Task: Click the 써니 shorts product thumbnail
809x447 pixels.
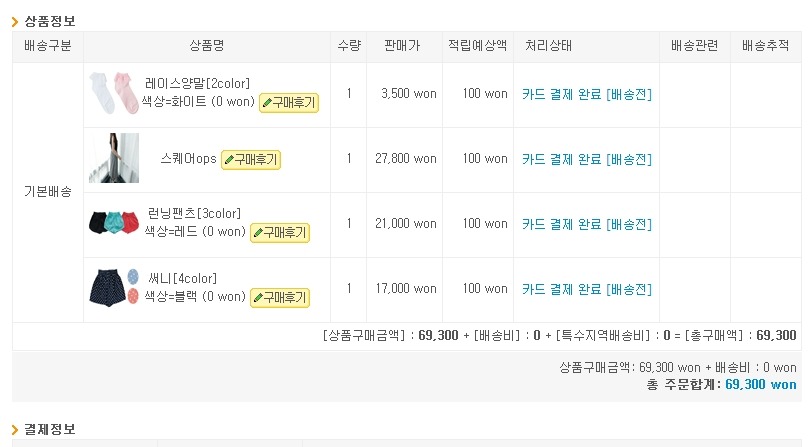Action: [x=113, y=287]
